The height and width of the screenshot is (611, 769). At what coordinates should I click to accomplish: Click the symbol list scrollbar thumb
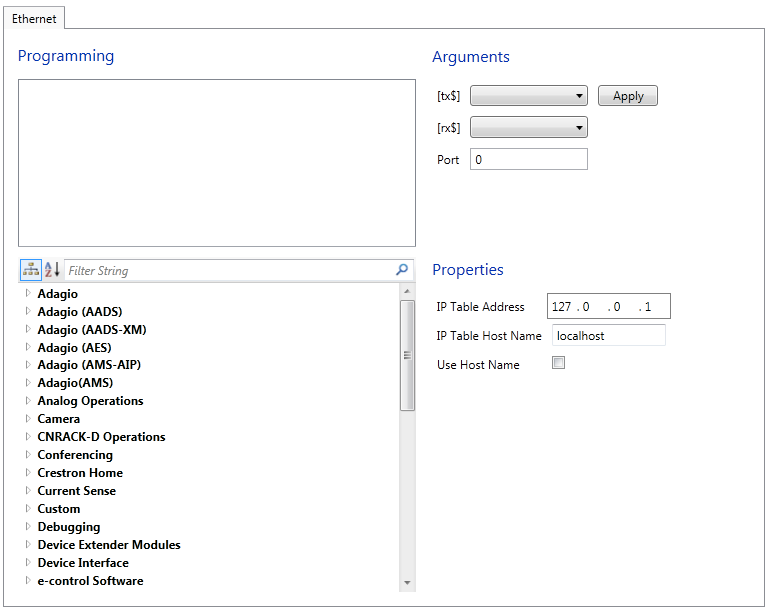407,356
